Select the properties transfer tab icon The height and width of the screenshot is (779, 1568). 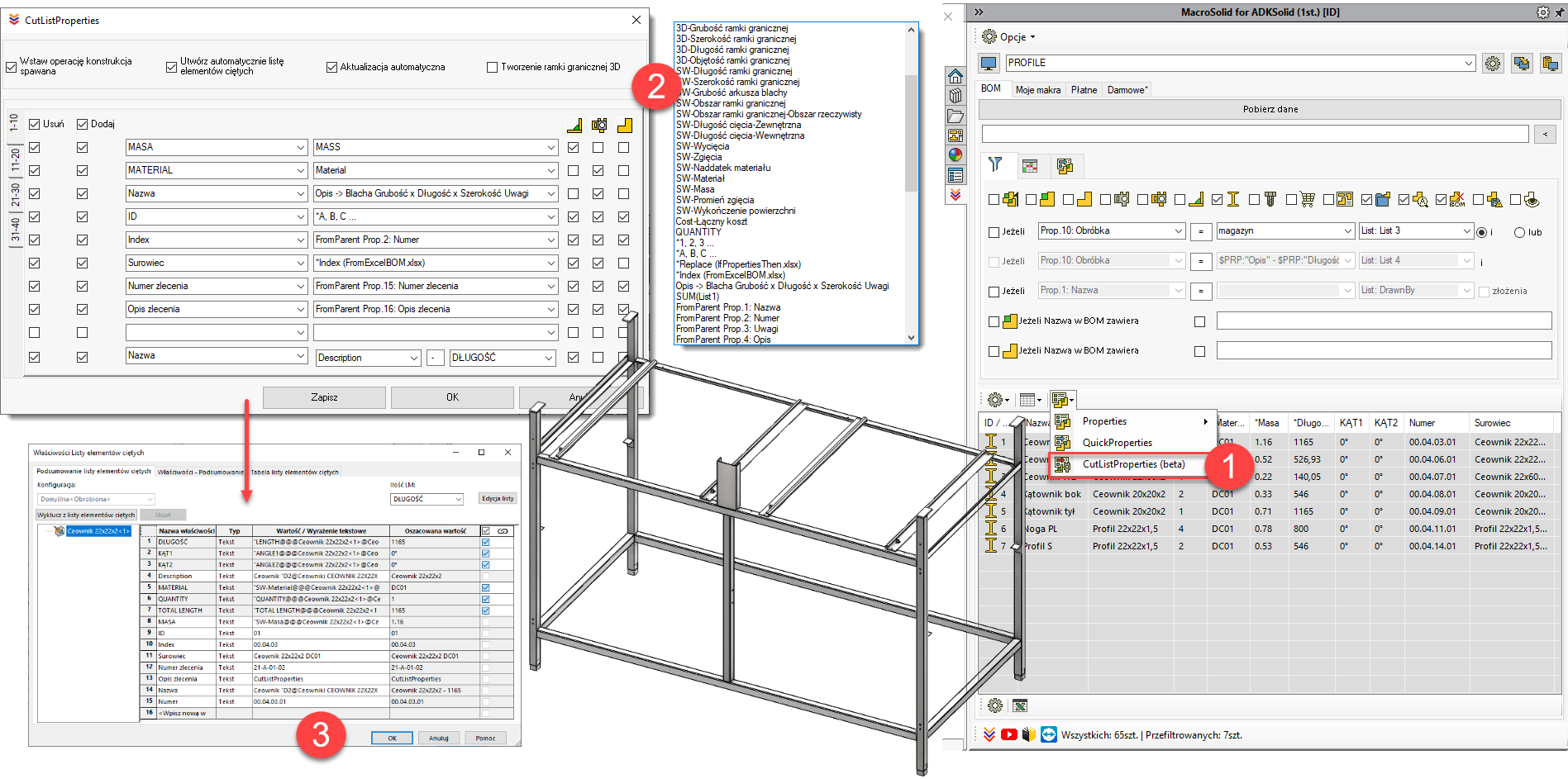pyautogui.click(x=1065, y=166)
